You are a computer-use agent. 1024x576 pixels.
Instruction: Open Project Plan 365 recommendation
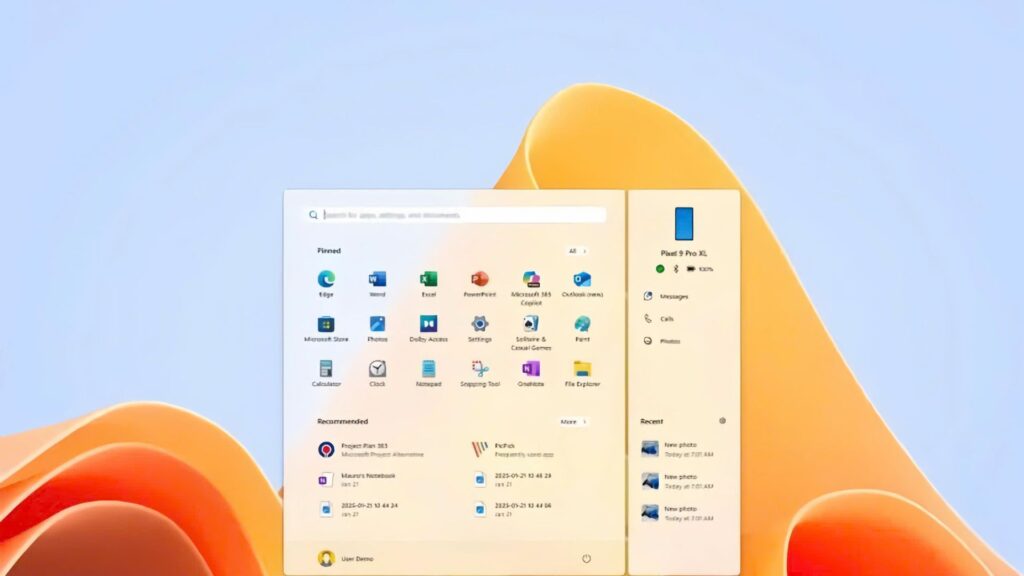371,449
